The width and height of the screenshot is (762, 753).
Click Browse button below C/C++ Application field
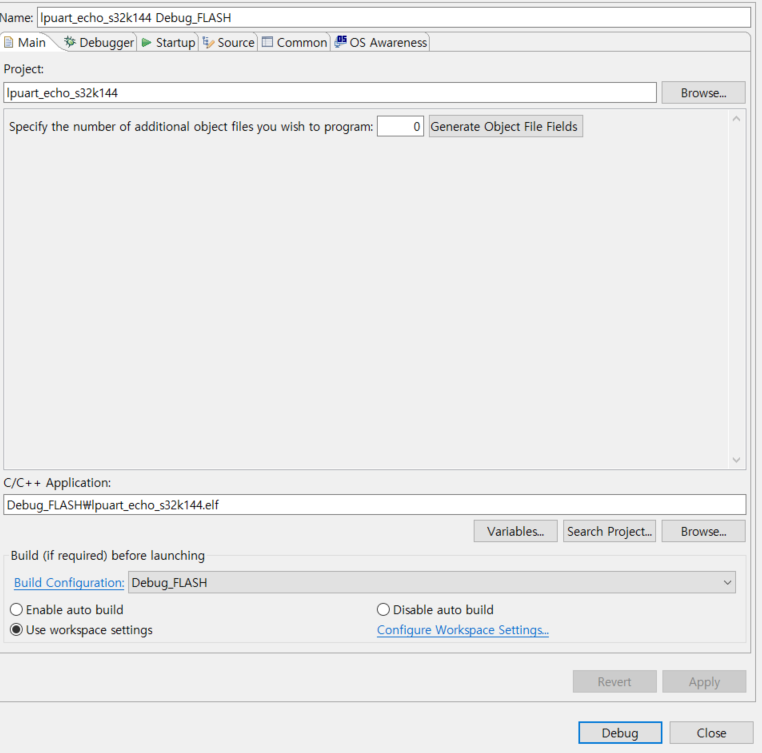coord(703,531)
